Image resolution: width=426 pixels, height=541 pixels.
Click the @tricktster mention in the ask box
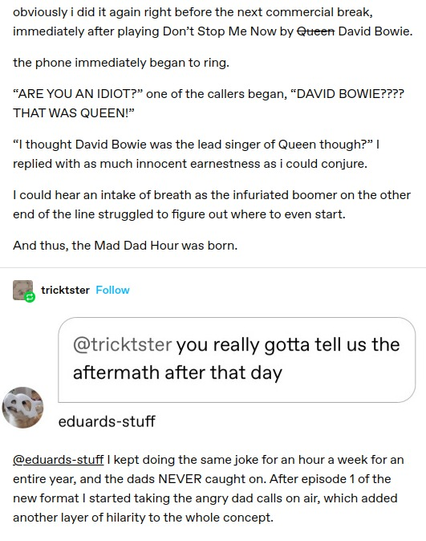click(x=122, y=344)
